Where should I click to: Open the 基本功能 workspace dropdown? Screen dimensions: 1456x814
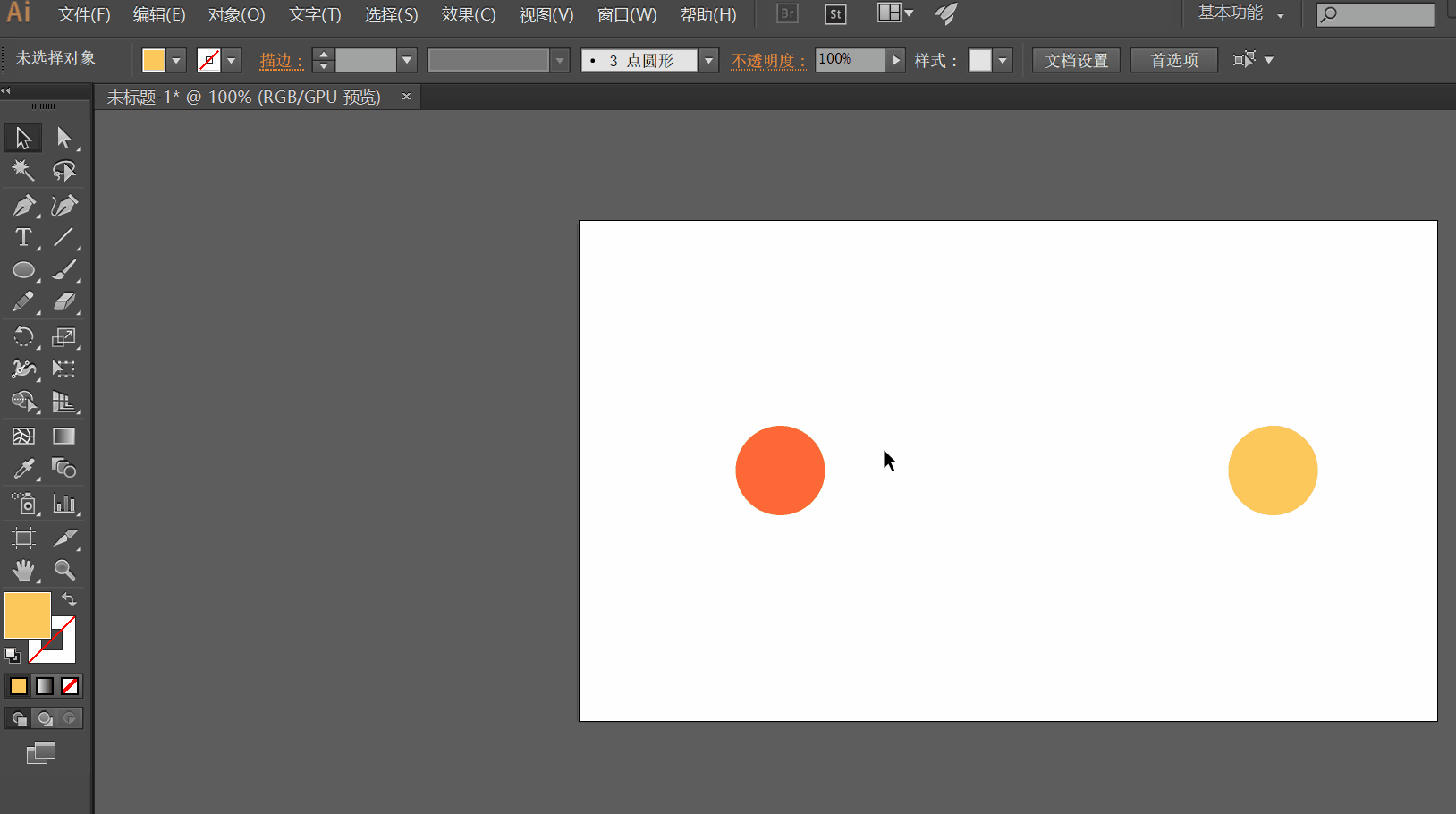(1241, 14)
